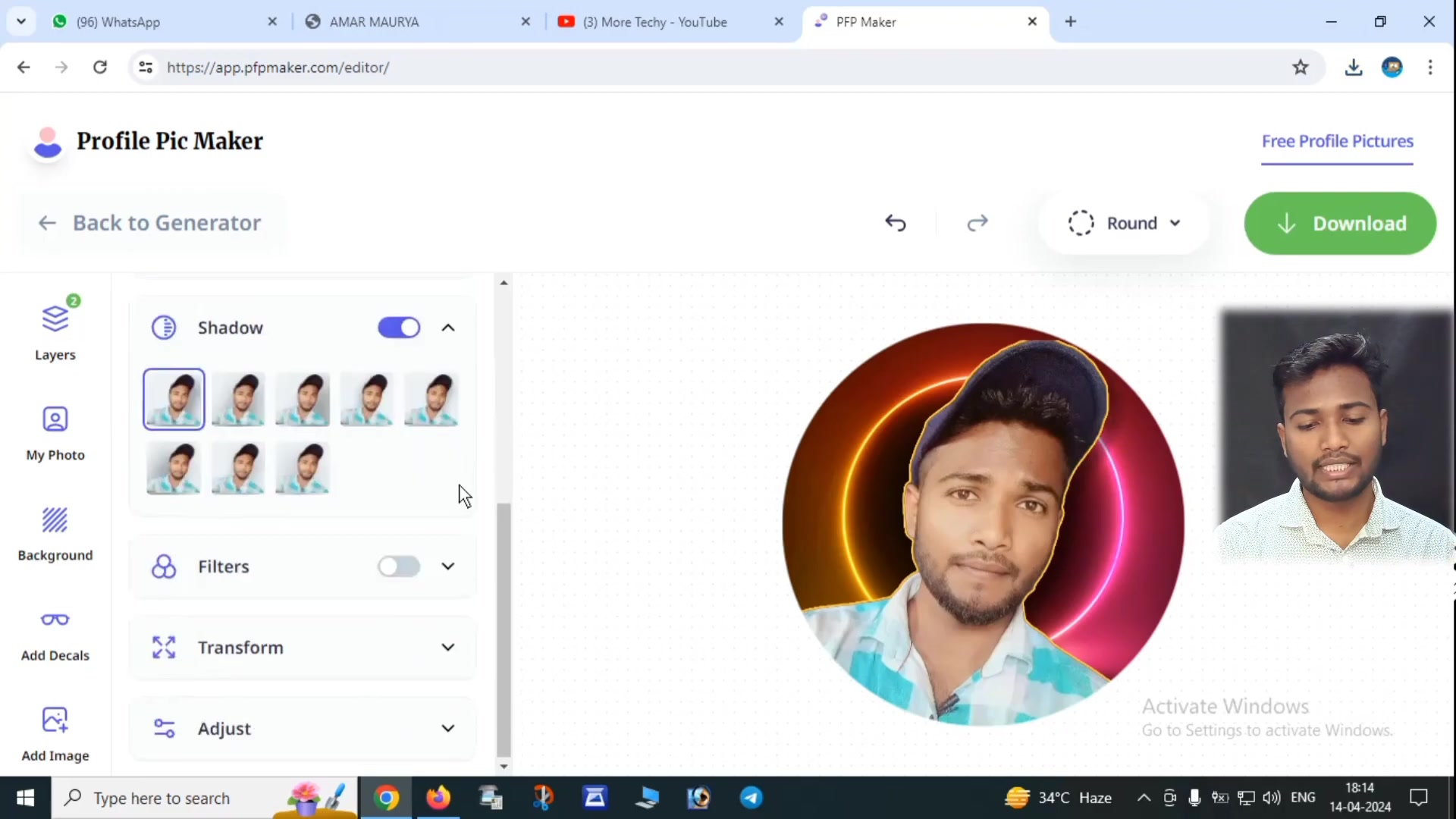Select the second shadow style in second row

coord(238,469)
